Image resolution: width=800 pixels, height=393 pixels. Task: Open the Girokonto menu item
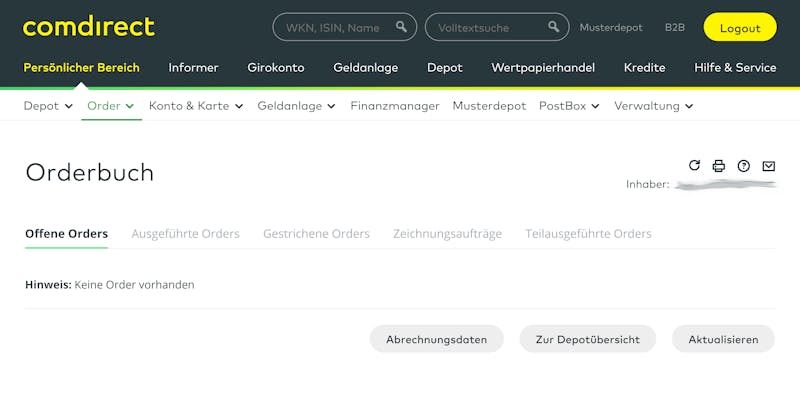click(x=276, y=67)
